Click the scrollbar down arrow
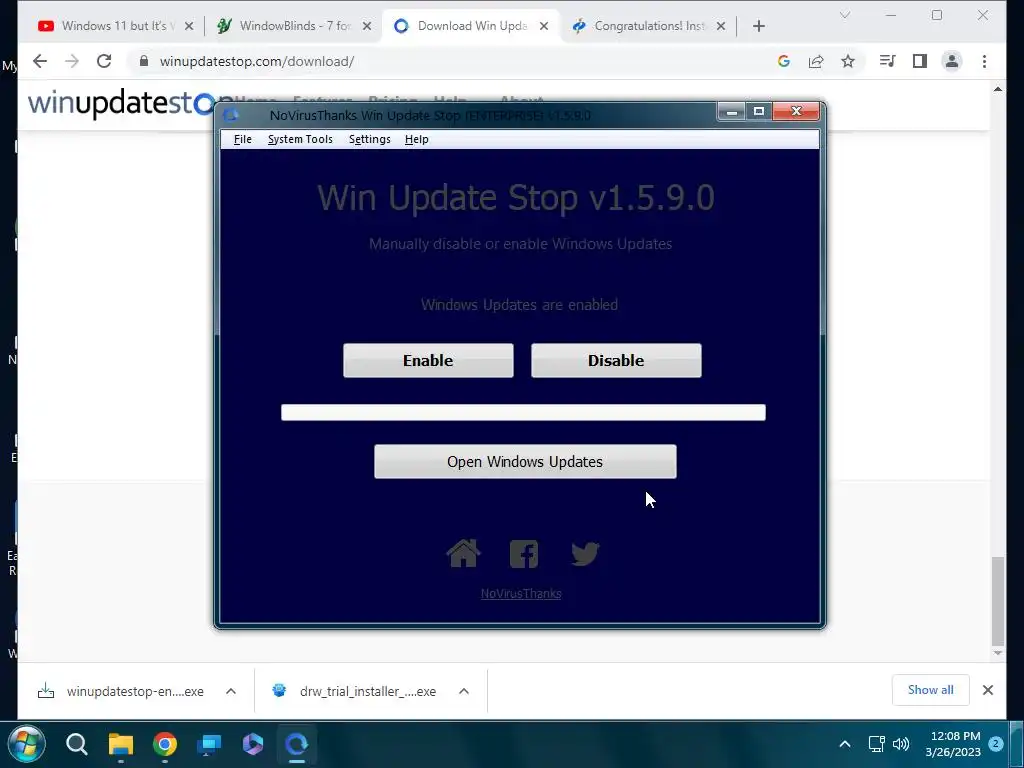The image size is (1024, 768). click(997, 653)
